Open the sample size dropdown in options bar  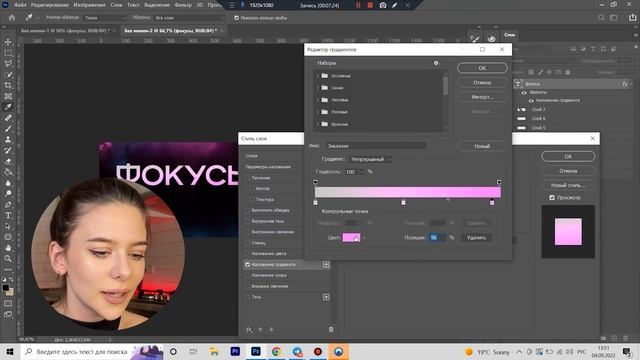pyautogui.click(x=105, y=18)
